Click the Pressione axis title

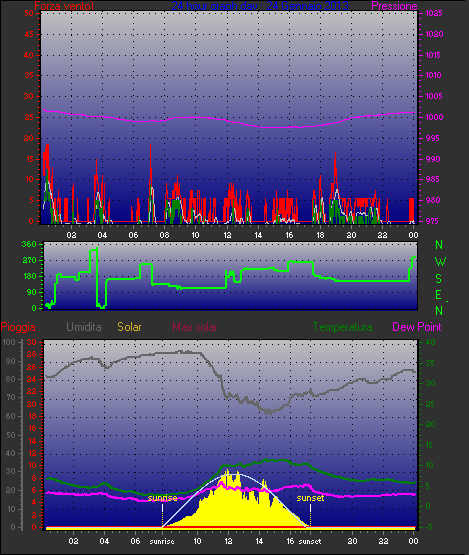click(x=394, y=6)
